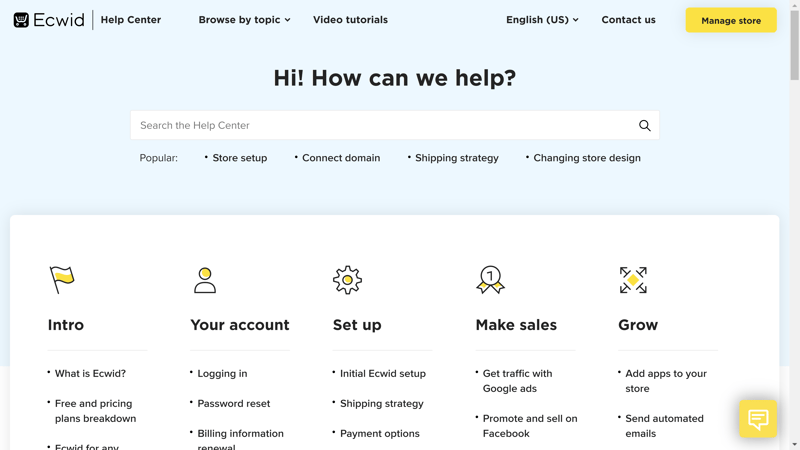Open the English (US) language selector
Screen dimensions: 800x450
[542, 20]
